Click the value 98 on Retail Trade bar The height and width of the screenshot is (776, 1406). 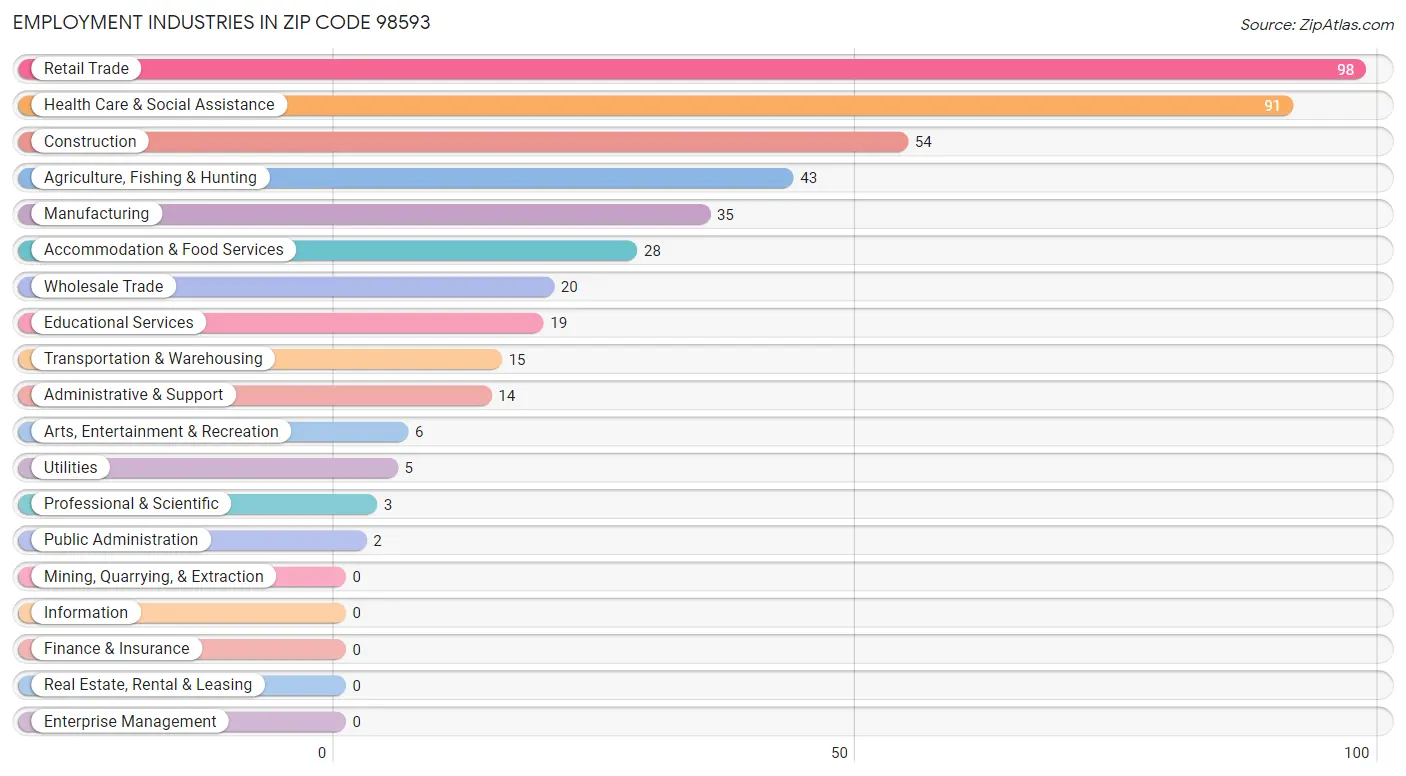1345,70
